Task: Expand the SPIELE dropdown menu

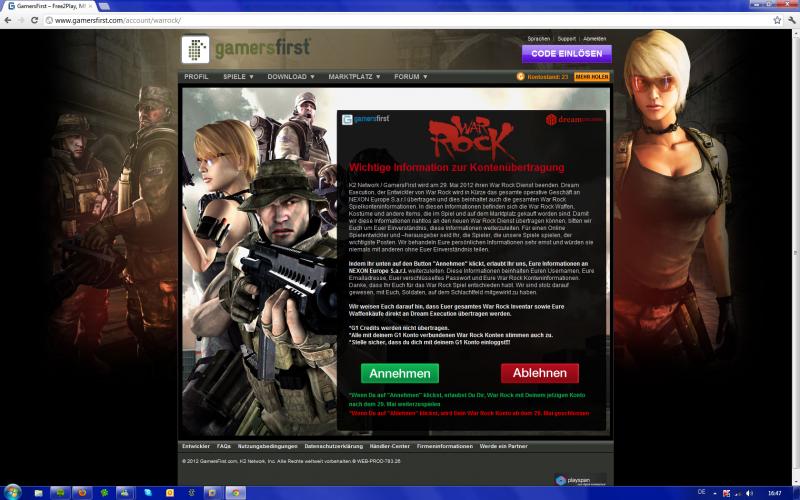Action: tap(239, 76)
